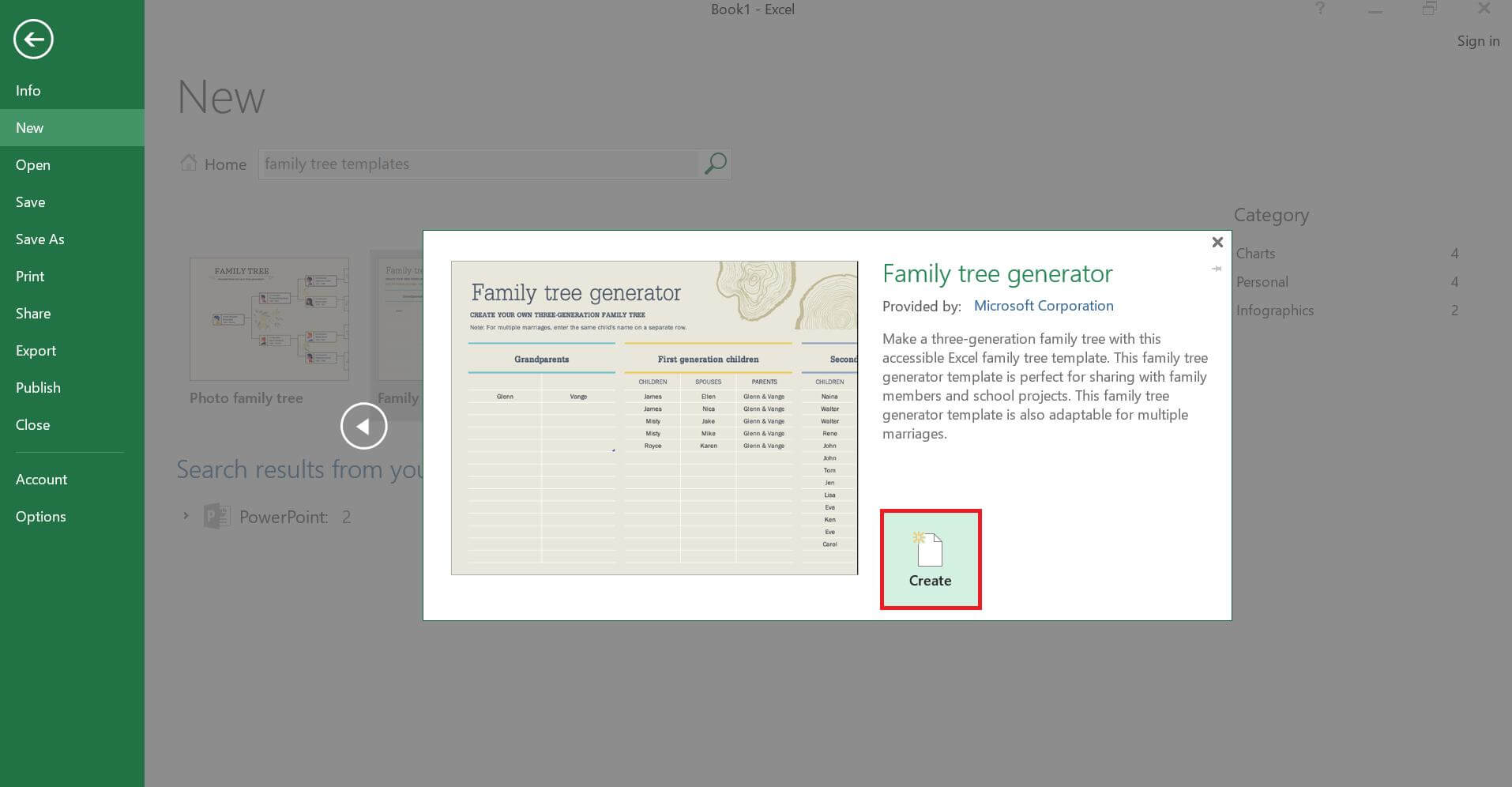Viewport: 1512px width, 787px height.
Task: Filter templates by the Charts category
Action: pyautogui.click(x=1254, y=253)
